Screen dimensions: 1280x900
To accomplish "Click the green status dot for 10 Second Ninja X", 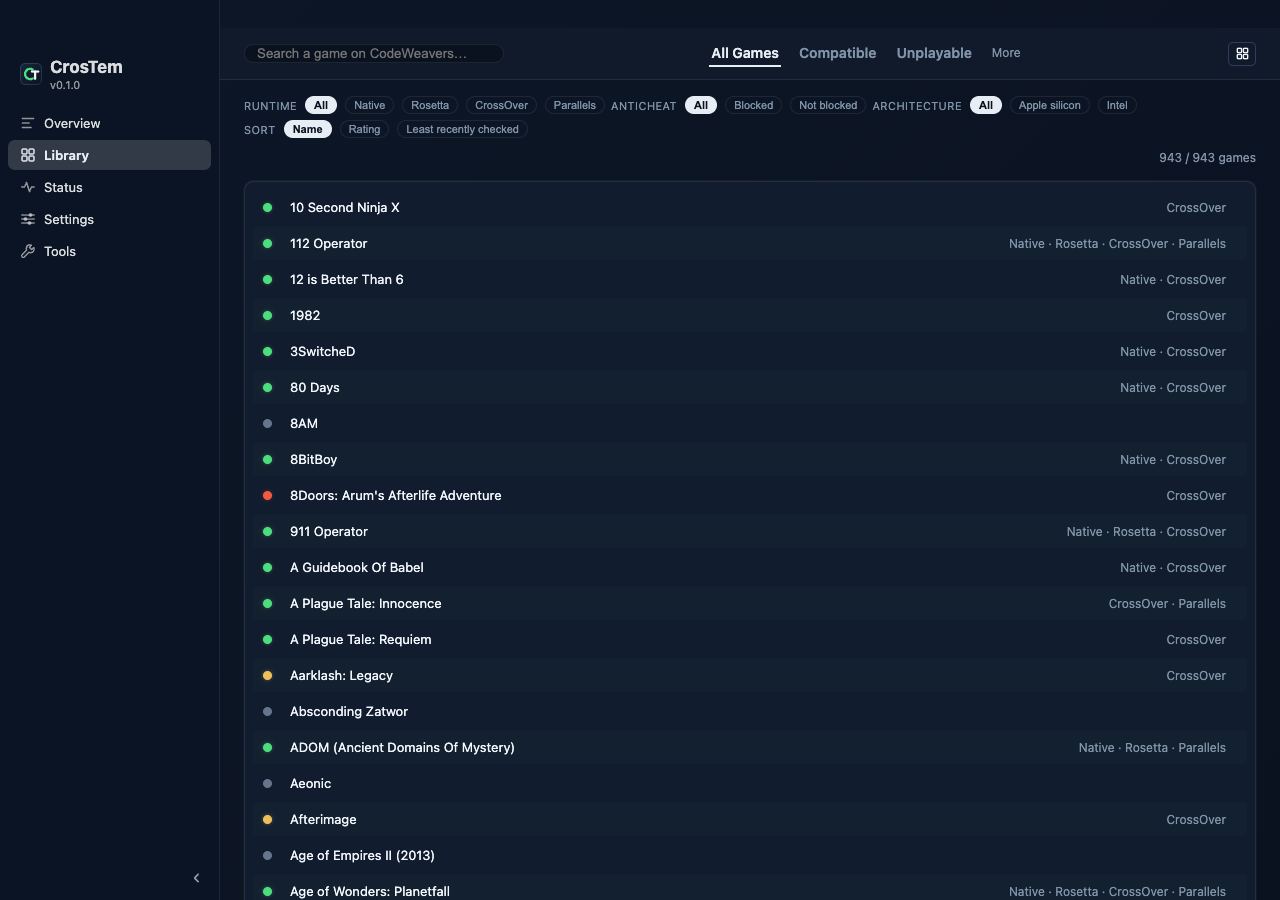I will (267, 208).
